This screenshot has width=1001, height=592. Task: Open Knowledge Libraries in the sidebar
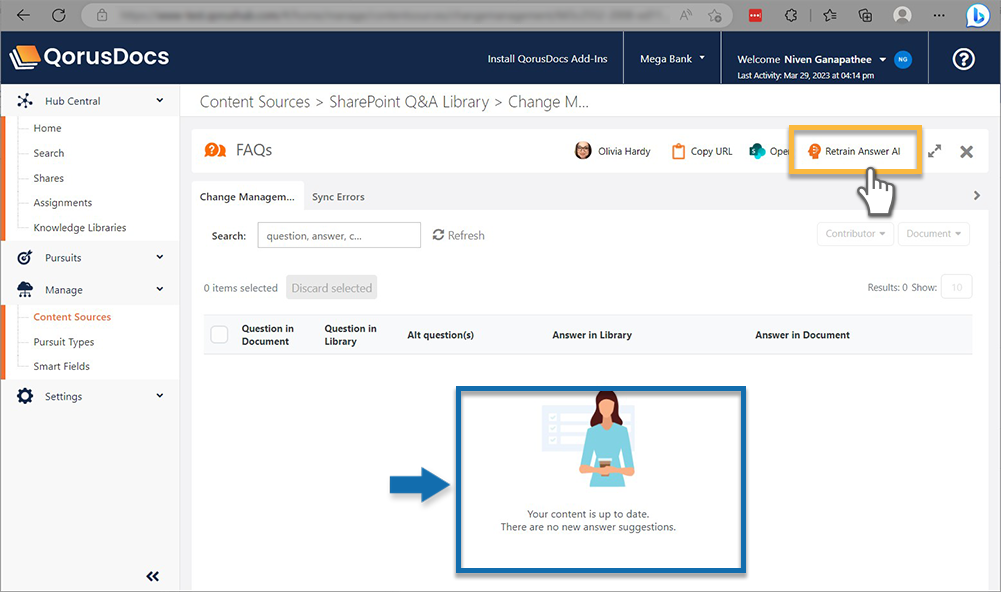pos(80,228)
